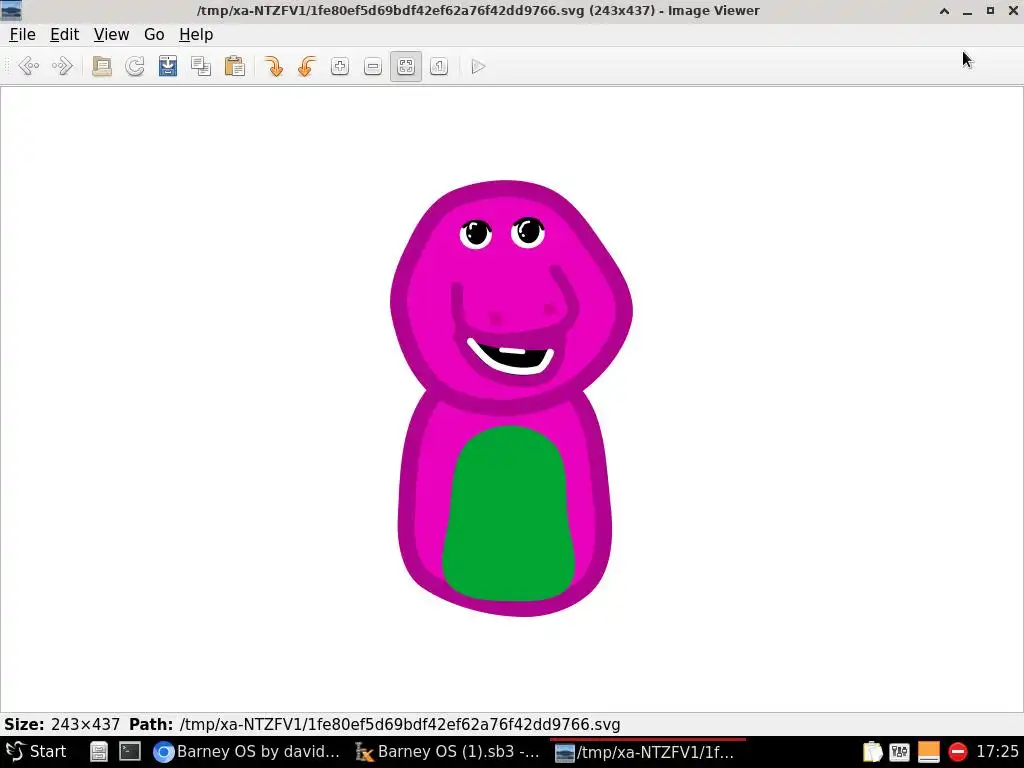Click the 17:25 clock
Screen dimensions: 1024x768
pyautogui.click(x=997, y=752)
